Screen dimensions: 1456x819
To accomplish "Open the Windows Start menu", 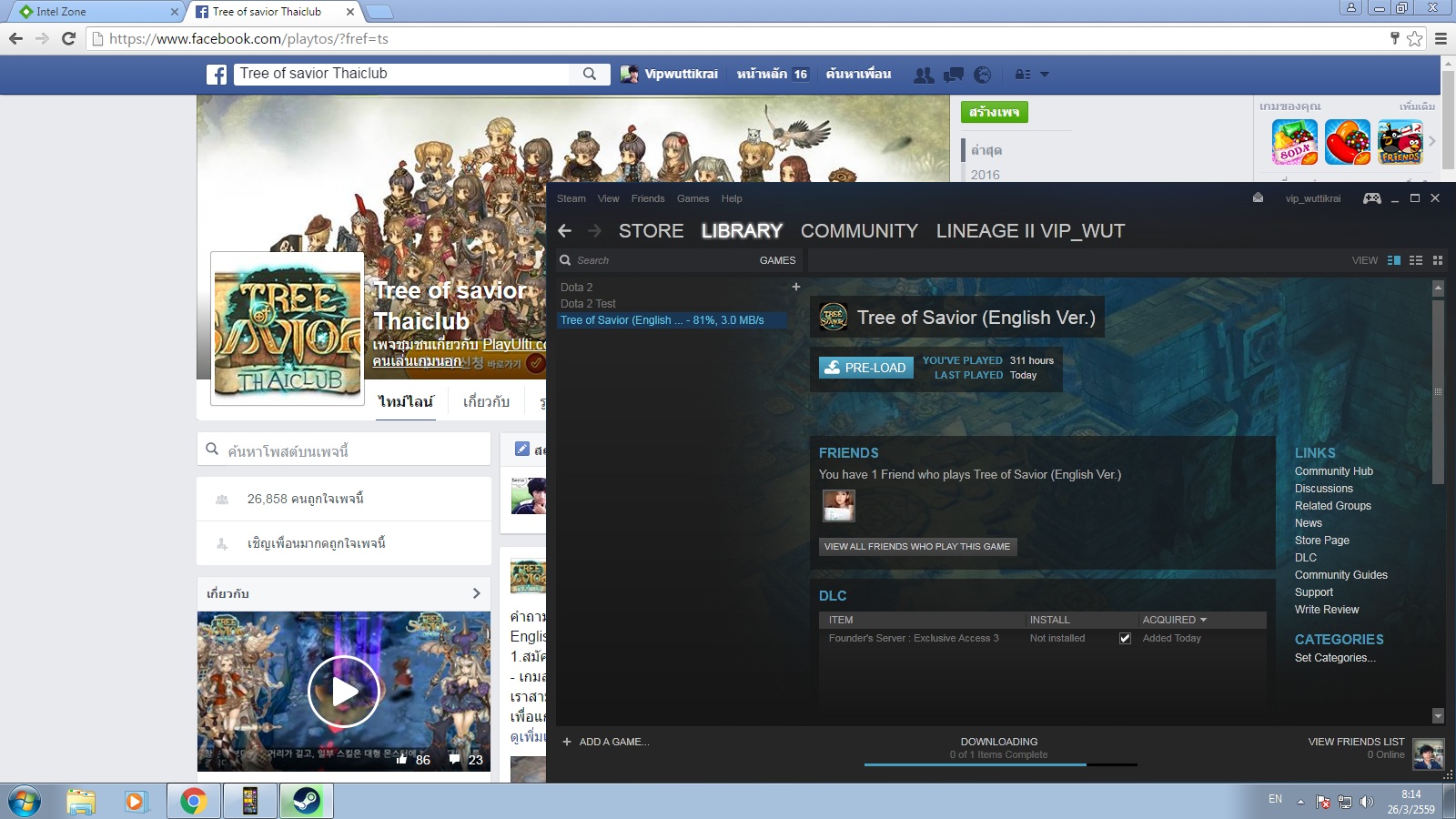I will (x=24, y=801).
